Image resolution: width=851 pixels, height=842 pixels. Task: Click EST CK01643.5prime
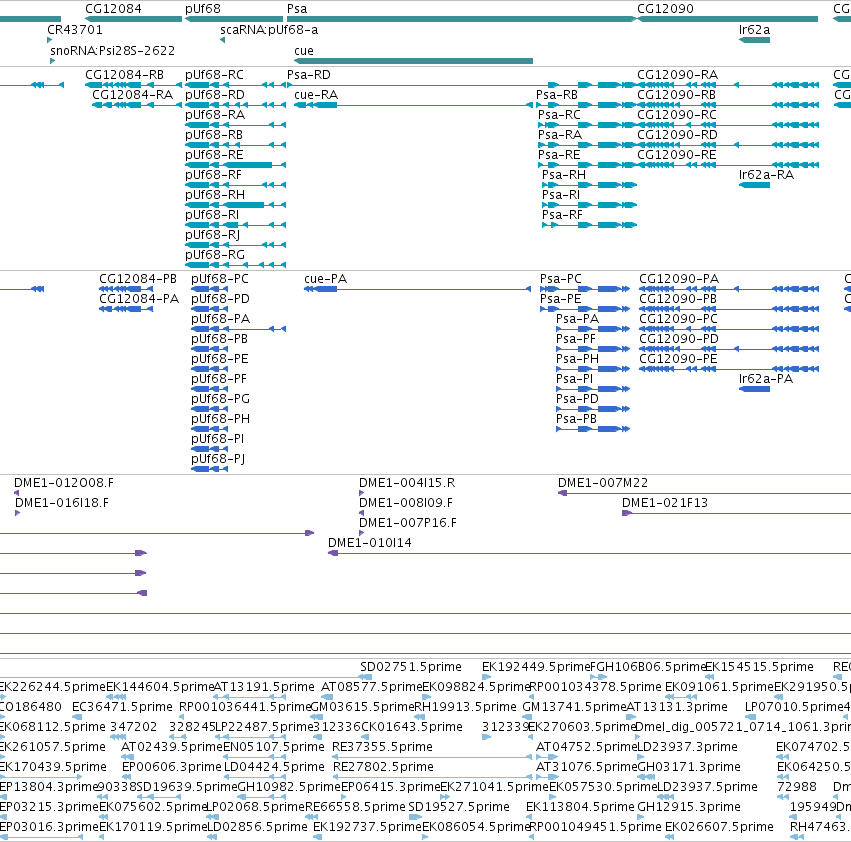[412, 727]
